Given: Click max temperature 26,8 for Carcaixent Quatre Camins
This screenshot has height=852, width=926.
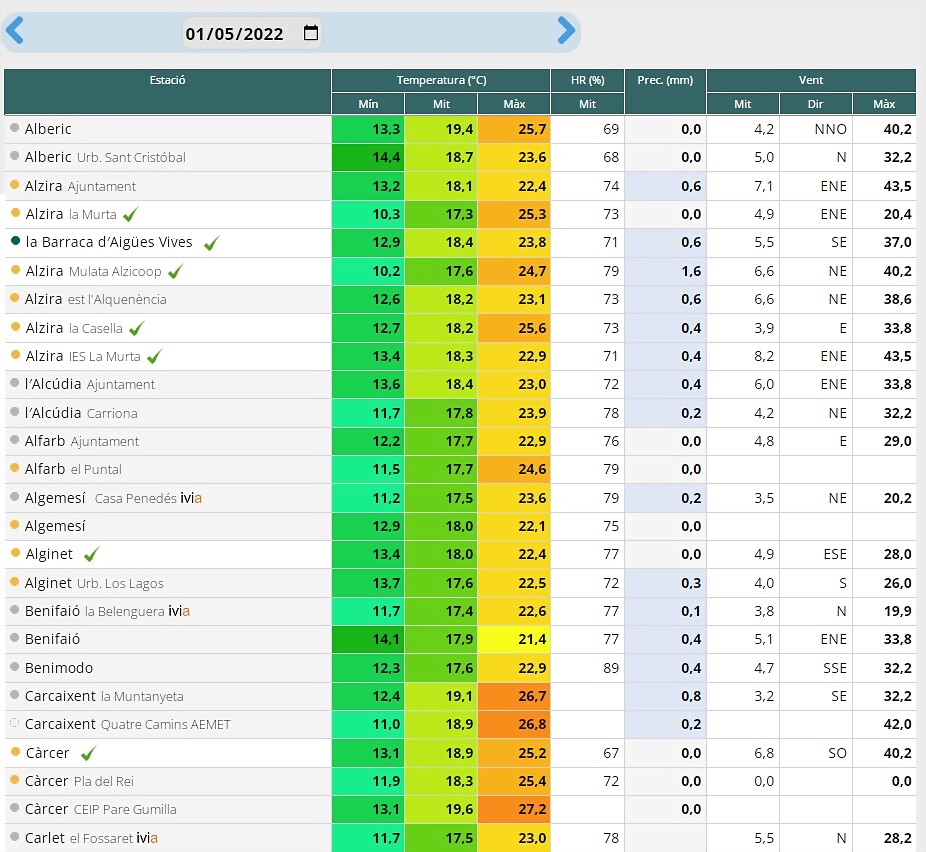Looking at the screenshot, I should pos(514,724).
